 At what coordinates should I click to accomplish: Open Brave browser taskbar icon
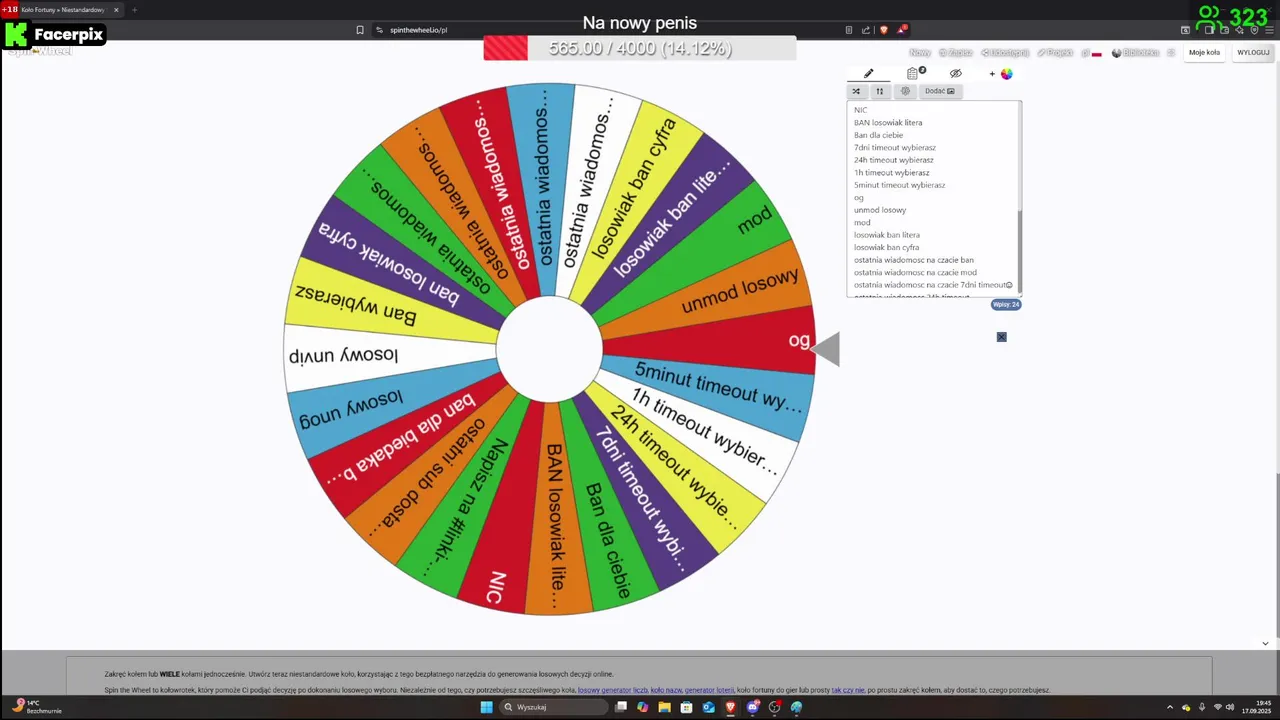tap(730, 707)
